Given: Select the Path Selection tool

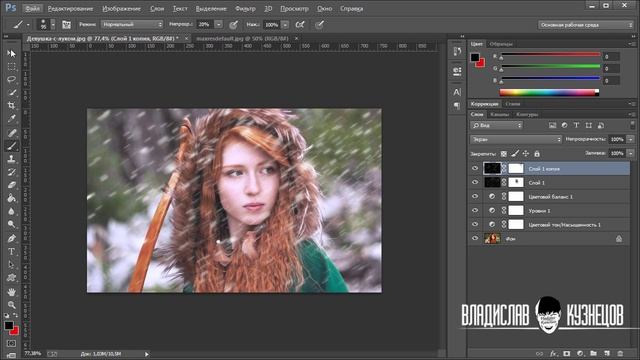Looking at the screenshot, I should pyautogui.click(x=11, y=264).
